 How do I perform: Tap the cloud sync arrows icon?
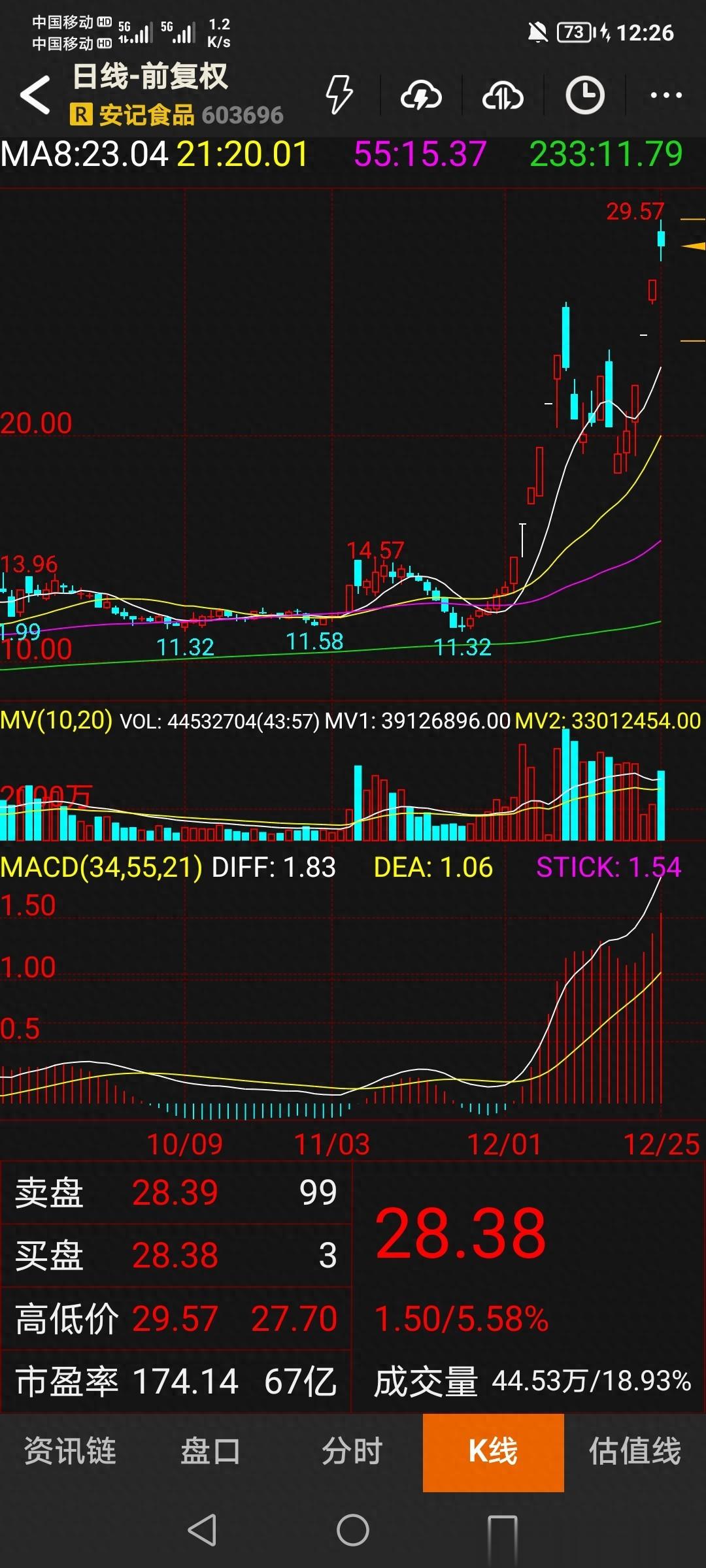click(x=503, y=96)
